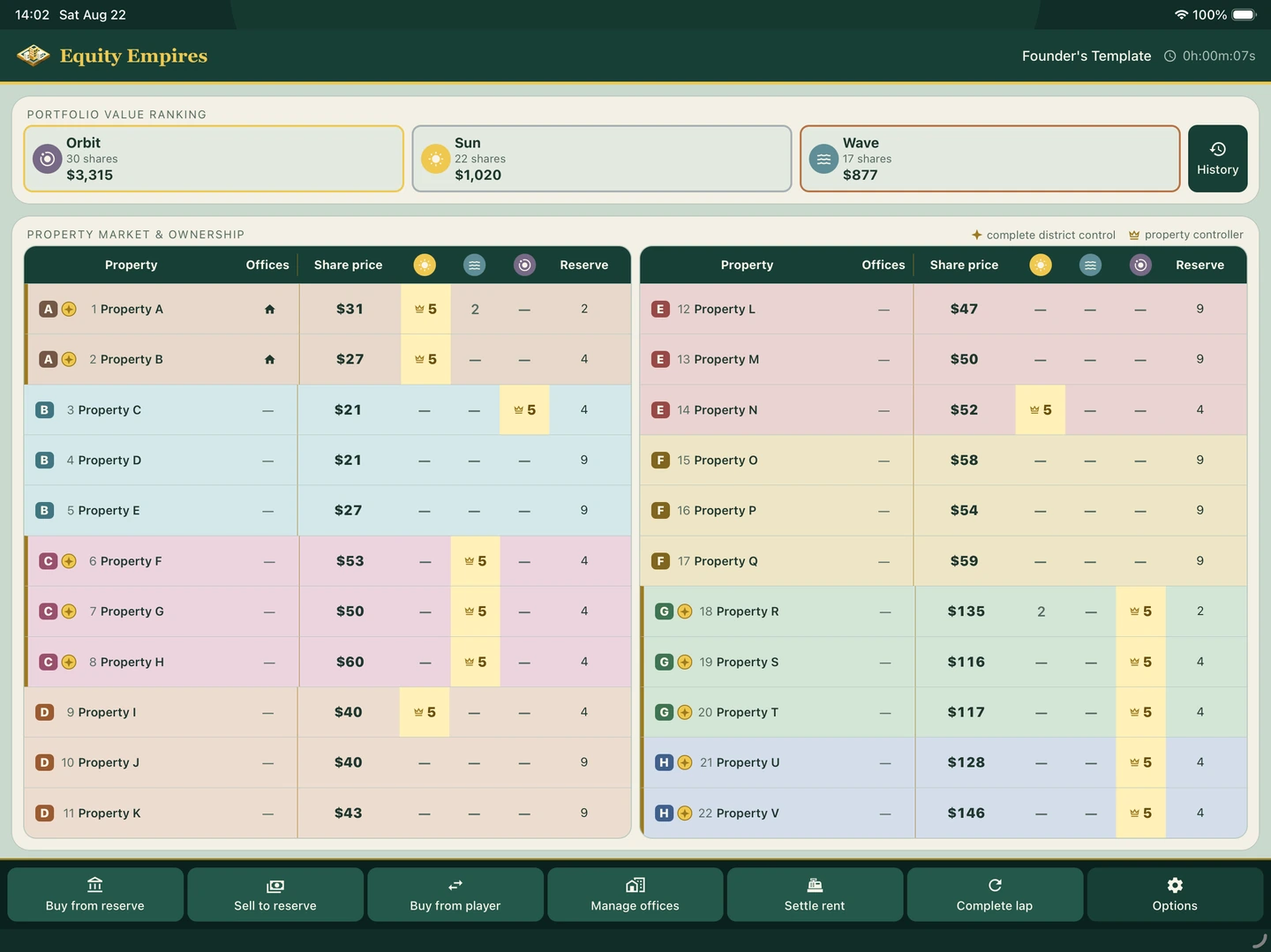Tap the battery indicator icon

(1245, 15)
